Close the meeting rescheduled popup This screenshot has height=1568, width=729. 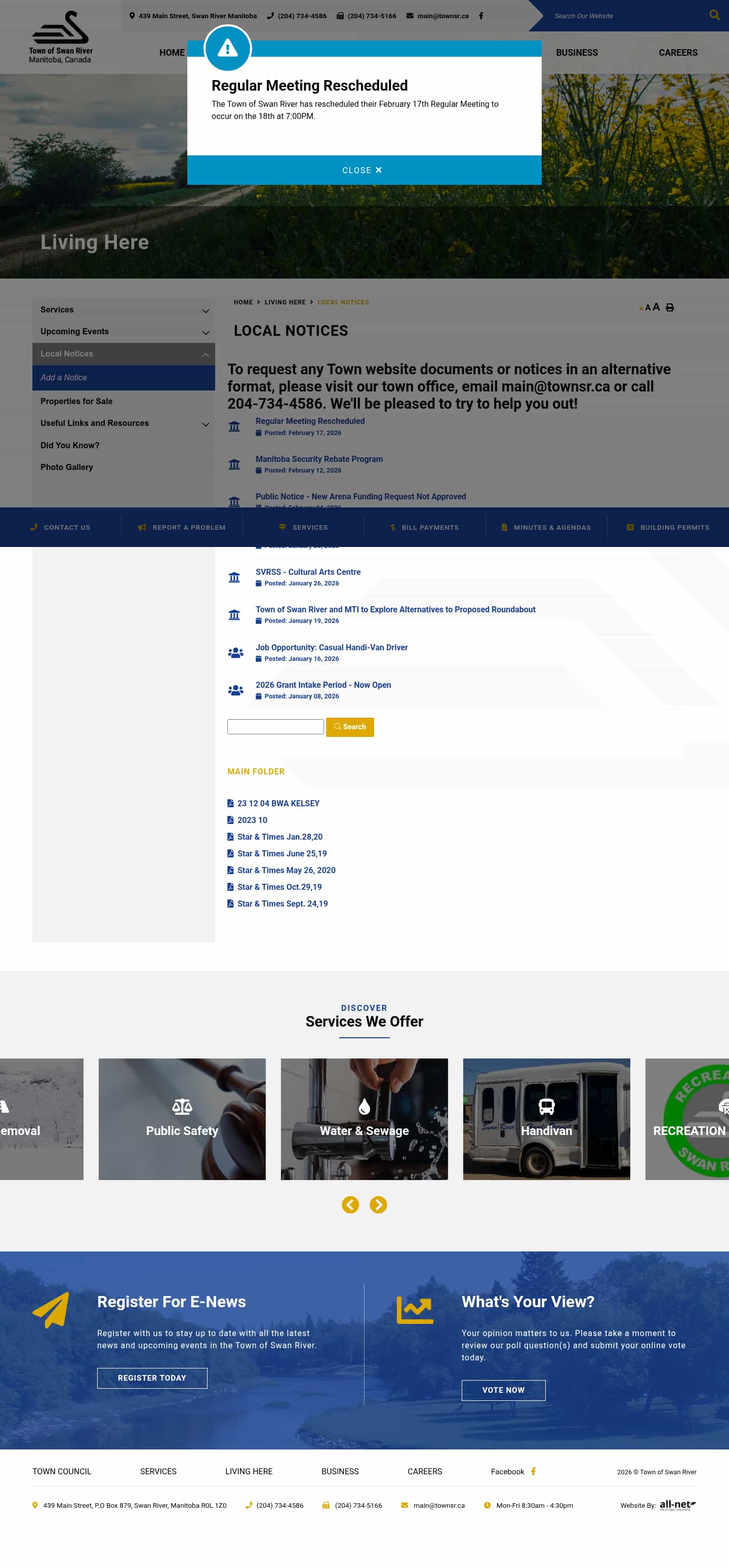click(x=364, y=170)
